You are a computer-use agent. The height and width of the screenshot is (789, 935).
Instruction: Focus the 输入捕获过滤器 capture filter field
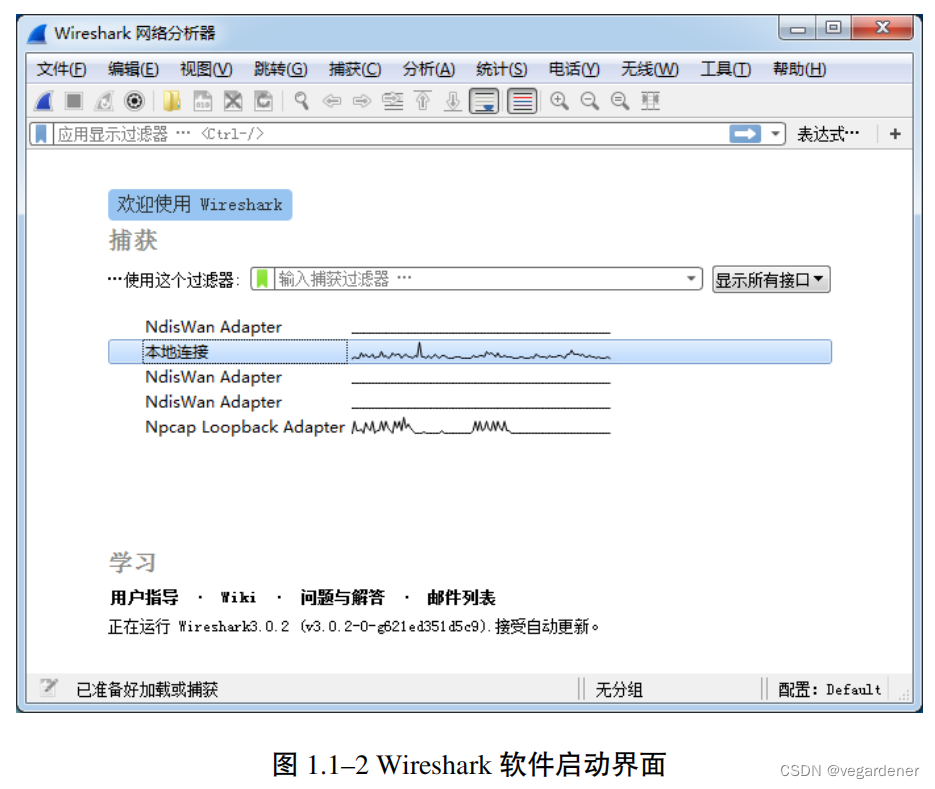pos(477,279)
